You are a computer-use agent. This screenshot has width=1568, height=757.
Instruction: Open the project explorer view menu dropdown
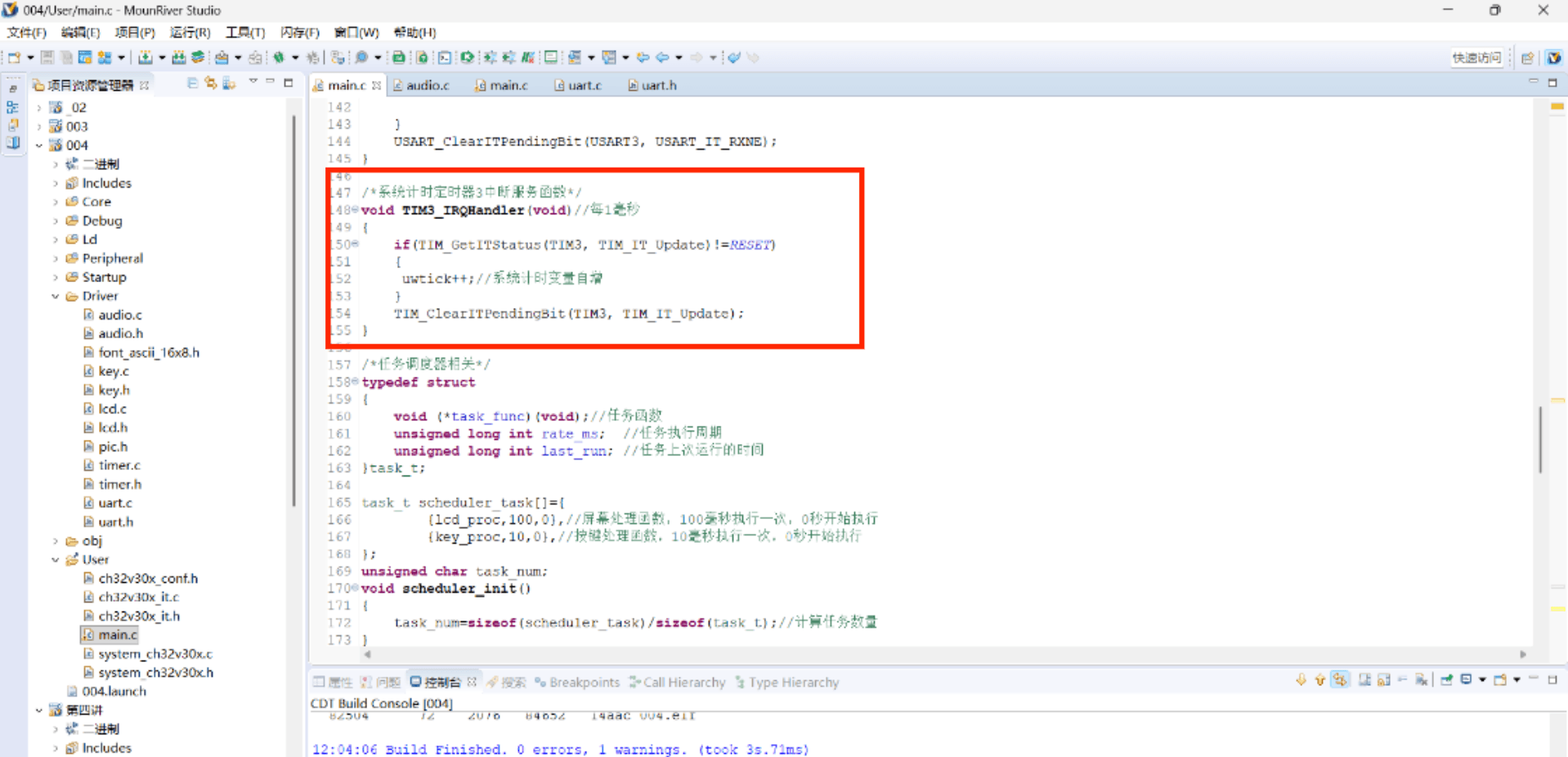[253, 83]
